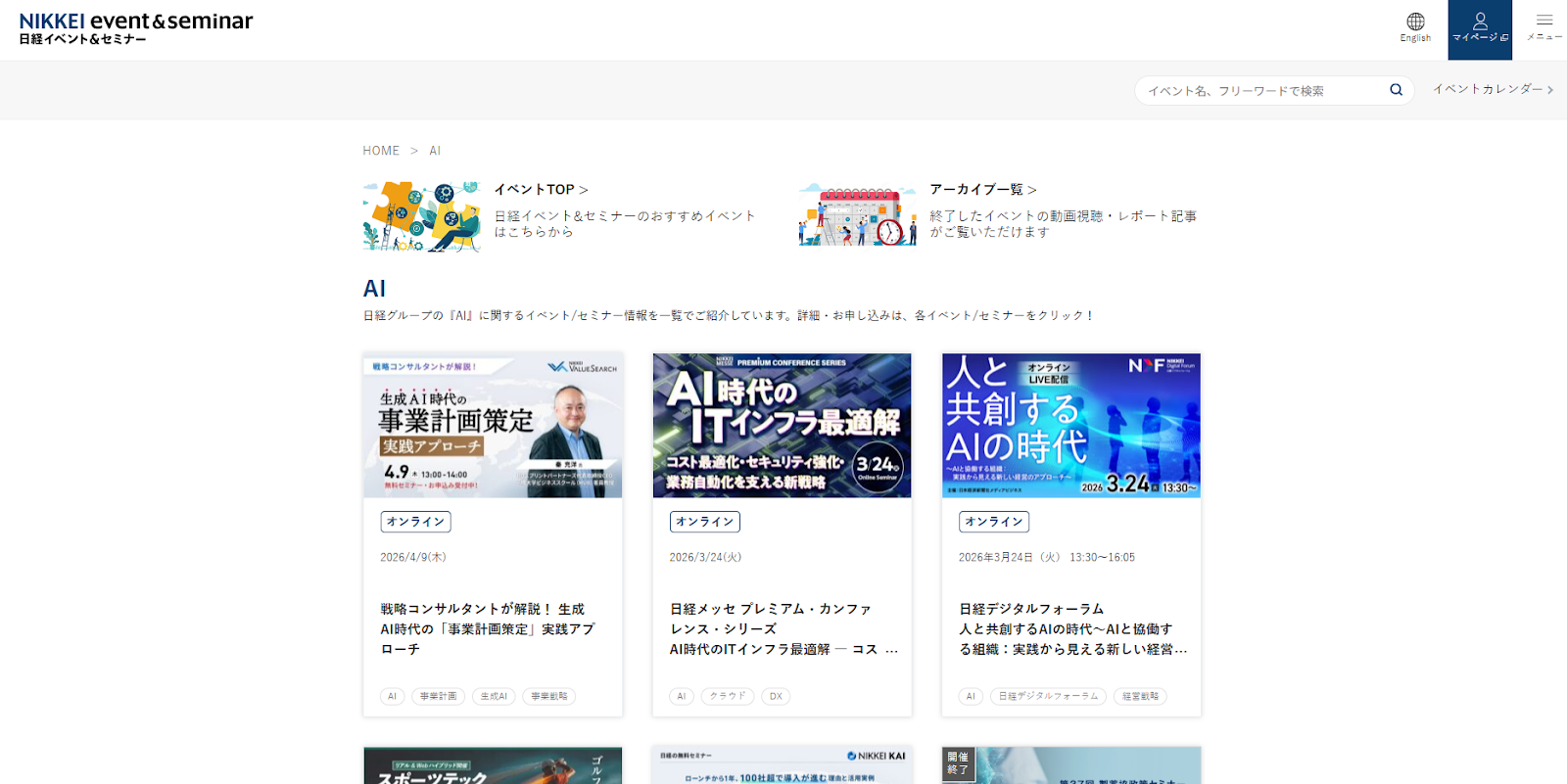Viewport: 1567px width, 784px height.
Task: Open the アーカイブ一覧 link
Action: coord(982,190)
